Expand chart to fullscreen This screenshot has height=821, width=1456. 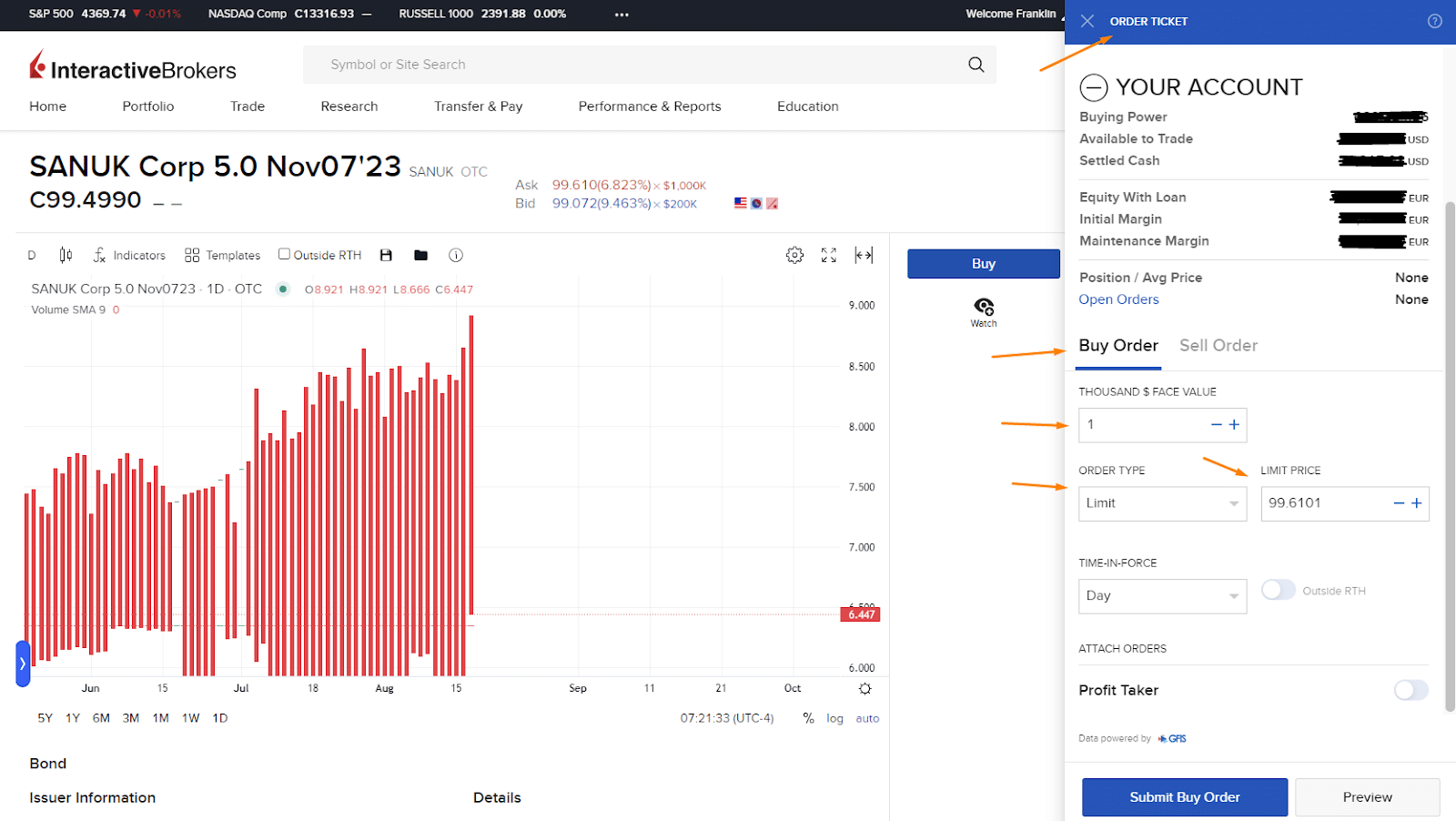[829, 255]
